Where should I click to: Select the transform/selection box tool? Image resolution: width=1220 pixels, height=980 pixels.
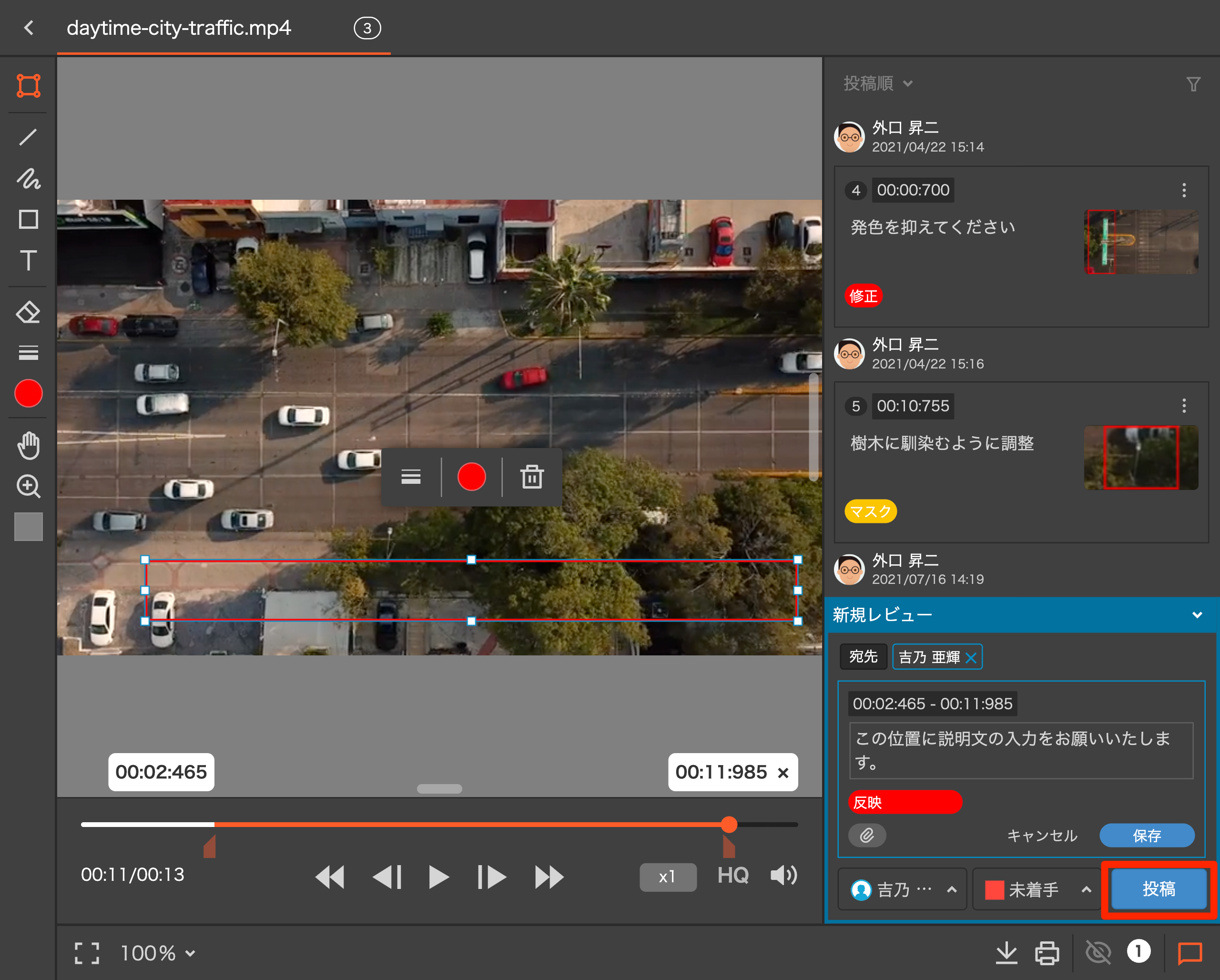click(x=28, y=86)
